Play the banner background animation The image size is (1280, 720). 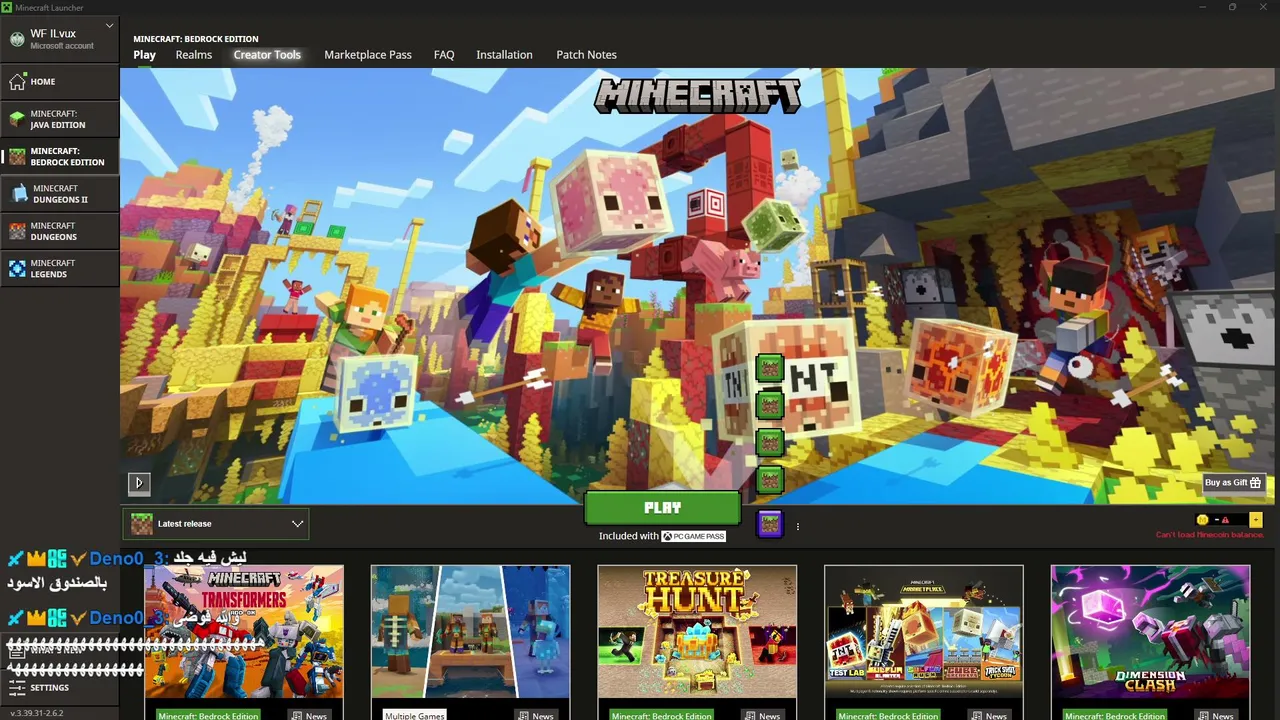click(x=139, y=483)
